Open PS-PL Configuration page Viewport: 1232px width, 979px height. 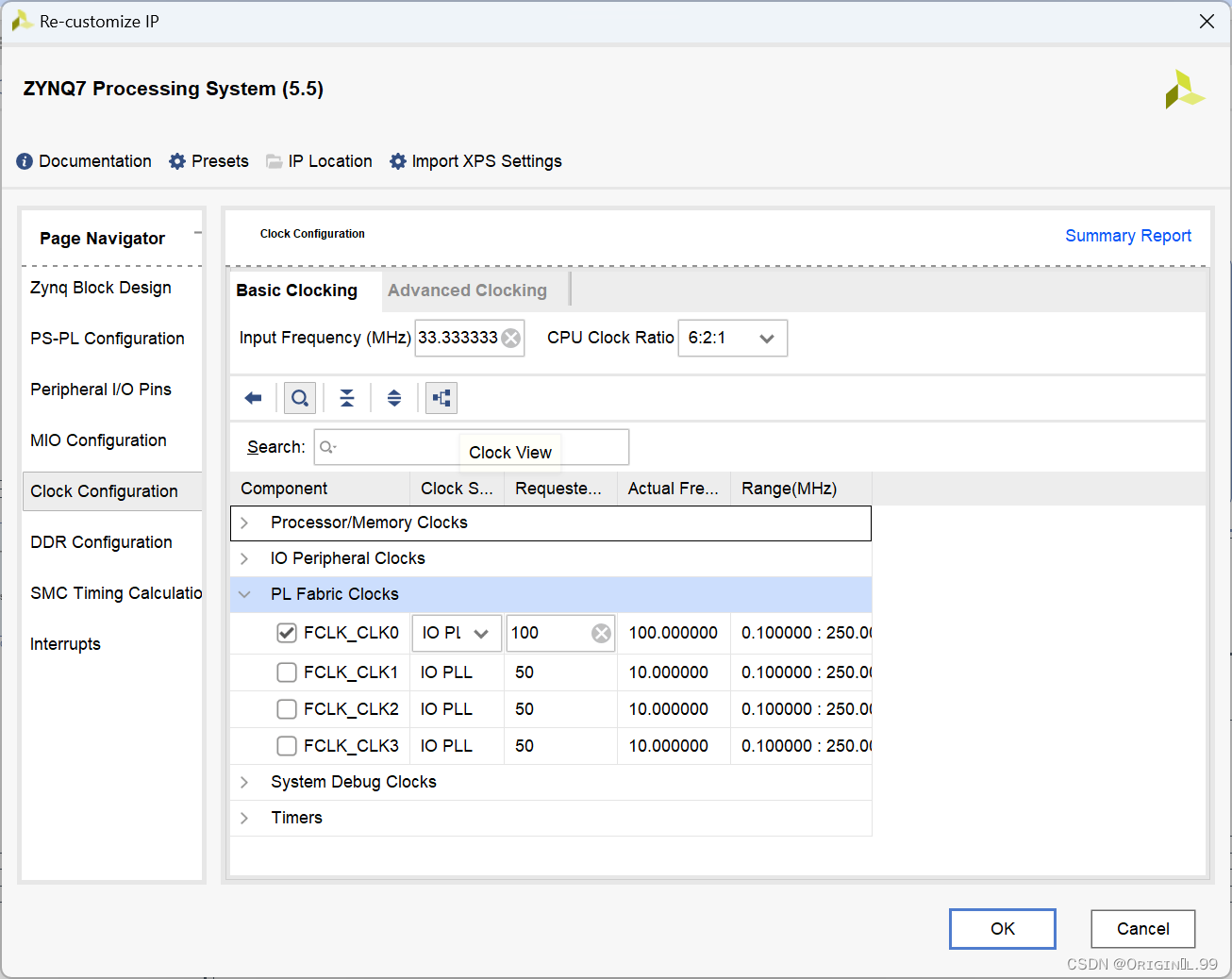tap(108, 339)
